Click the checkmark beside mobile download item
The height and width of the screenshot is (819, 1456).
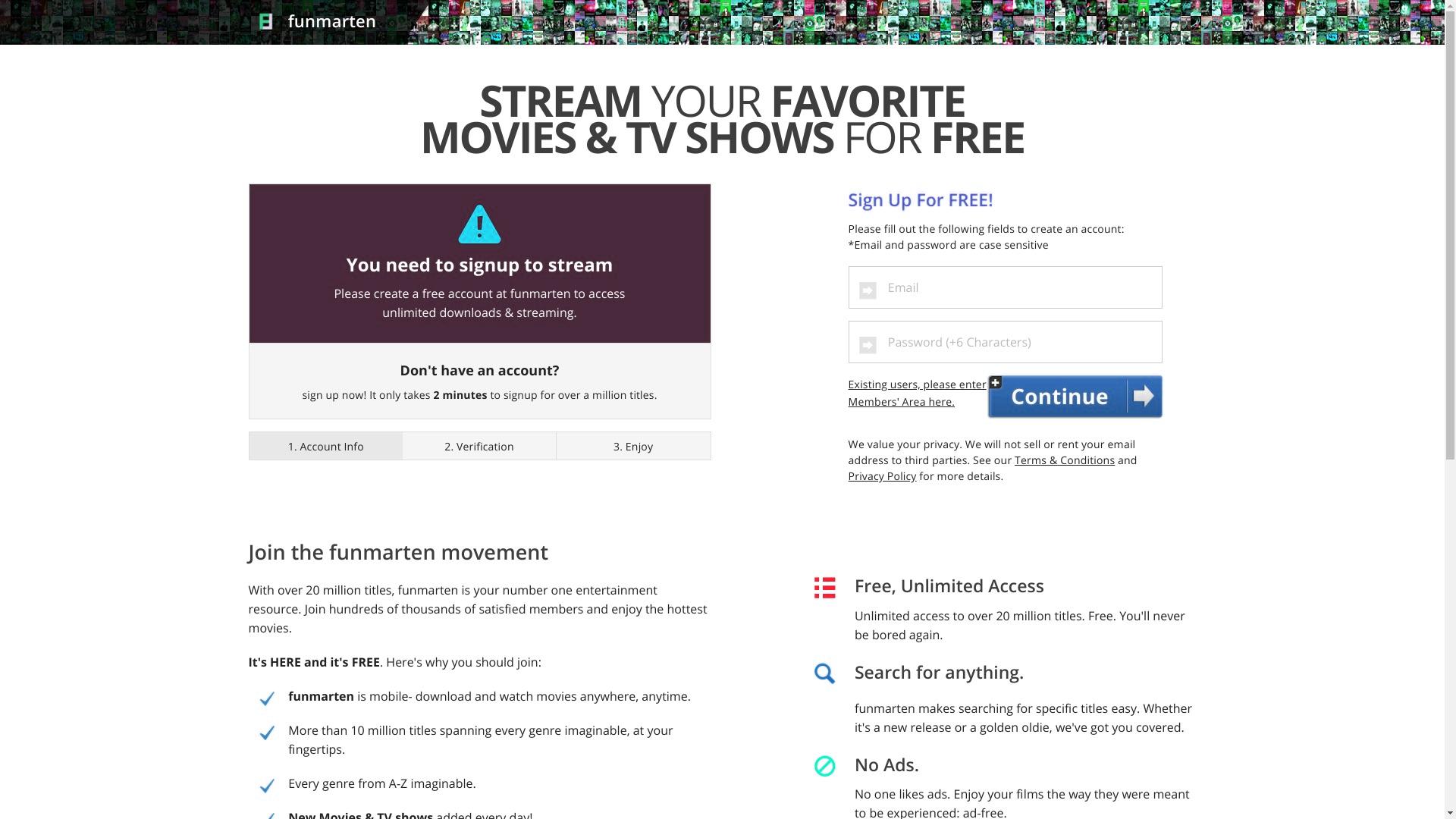click(x=267, y=698)
